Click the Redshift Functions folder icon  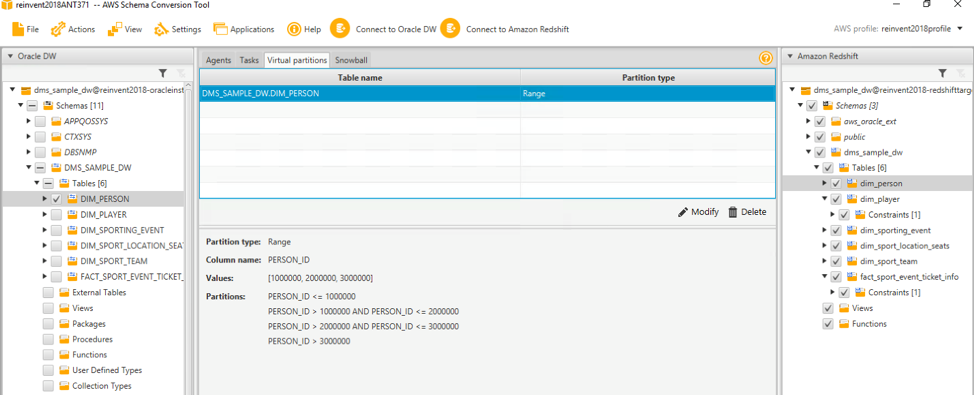[x=844, y=324]
